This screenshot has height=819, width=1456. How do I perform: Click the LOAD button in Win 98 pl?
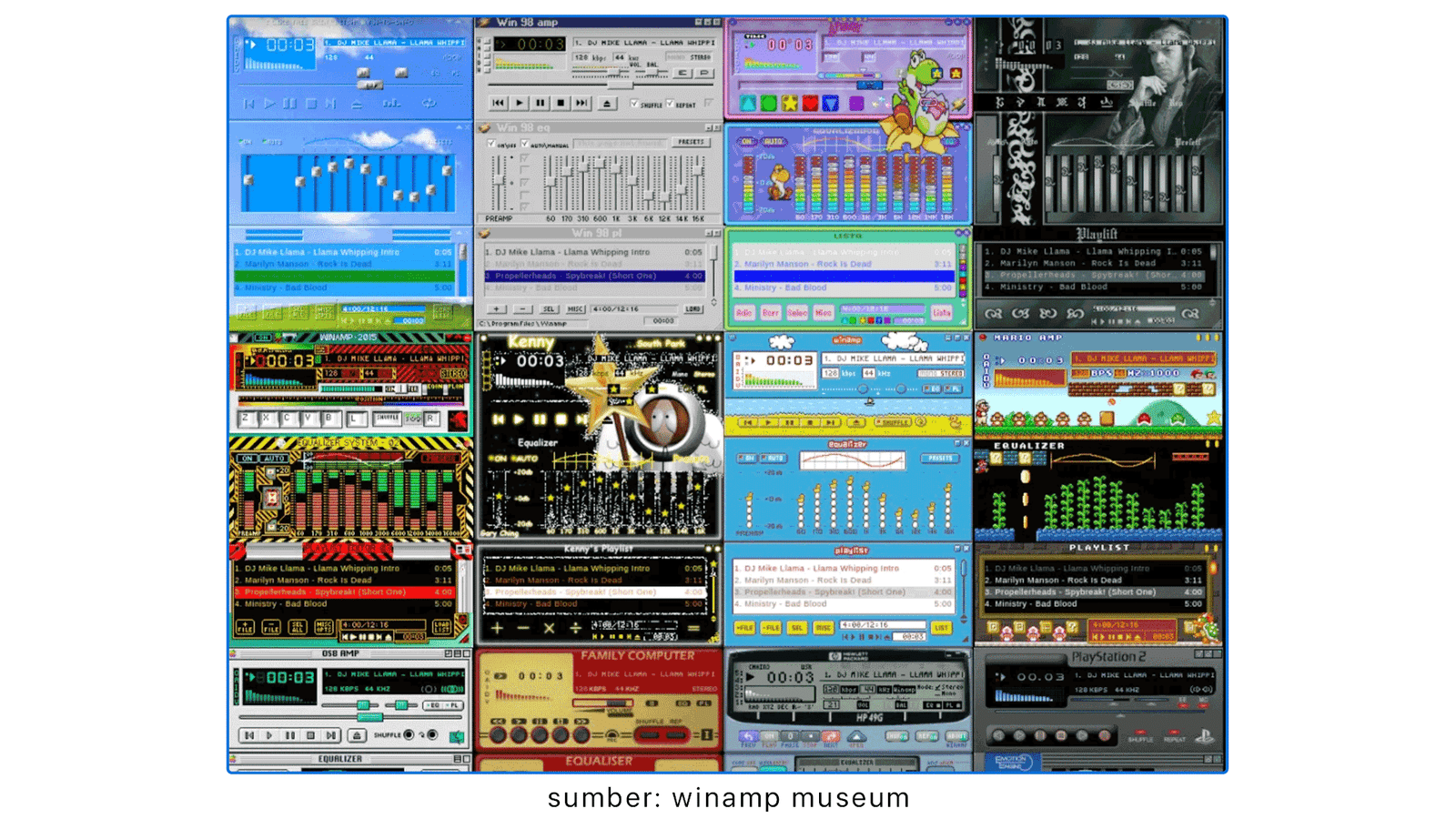693,309
